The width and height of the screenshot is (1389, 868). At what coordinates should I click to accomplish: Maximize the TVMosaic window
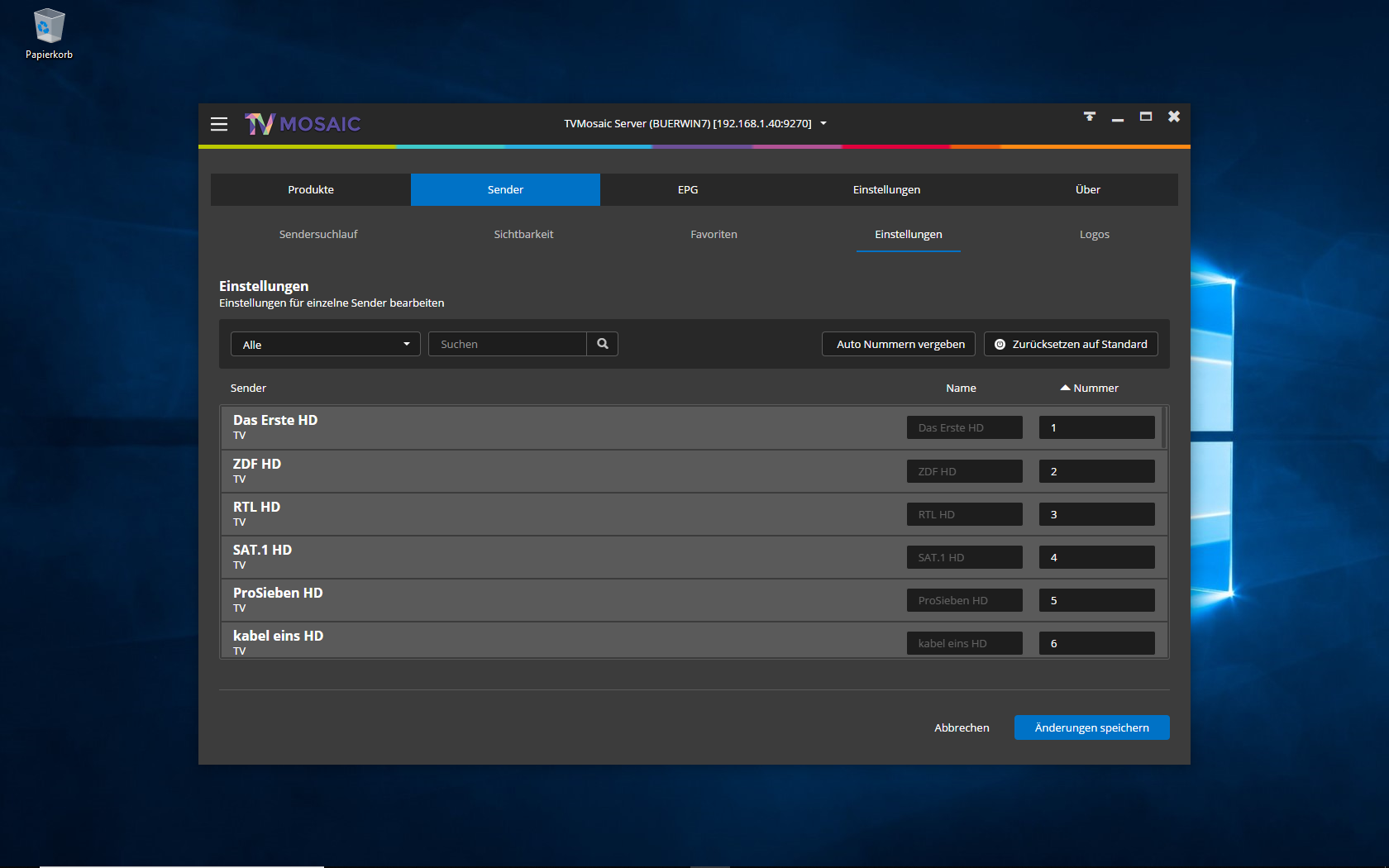click(x=1146, y=117)
